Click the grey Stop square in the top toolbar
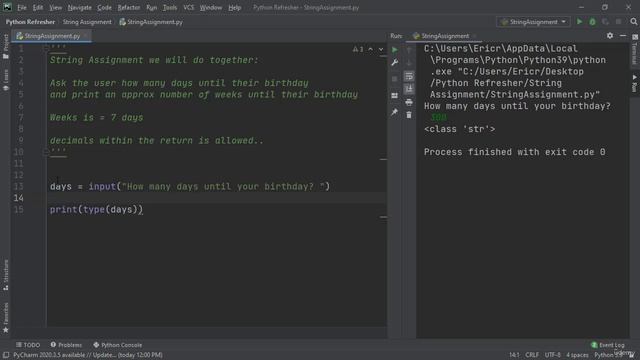This screenshot has height=360, width=640. point(618,22)
